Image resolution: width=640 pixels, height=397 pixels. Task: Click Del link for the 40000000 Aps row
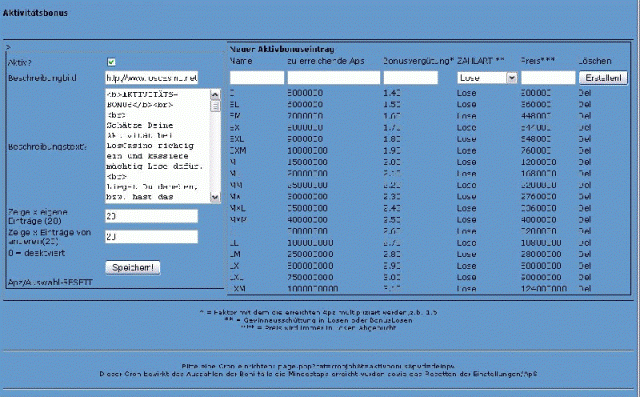584,220
